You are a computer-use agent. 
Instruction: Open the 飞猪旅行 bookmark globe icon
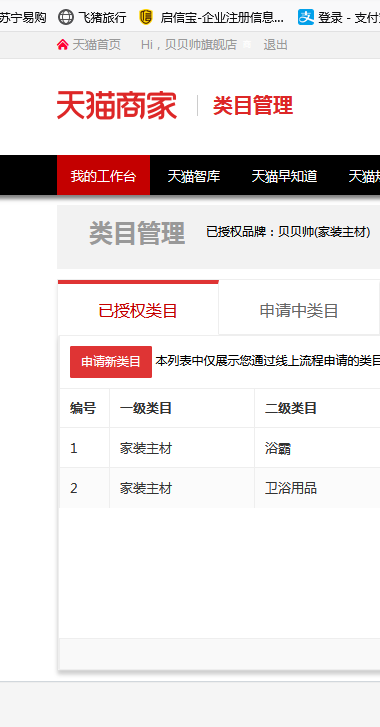66,17
